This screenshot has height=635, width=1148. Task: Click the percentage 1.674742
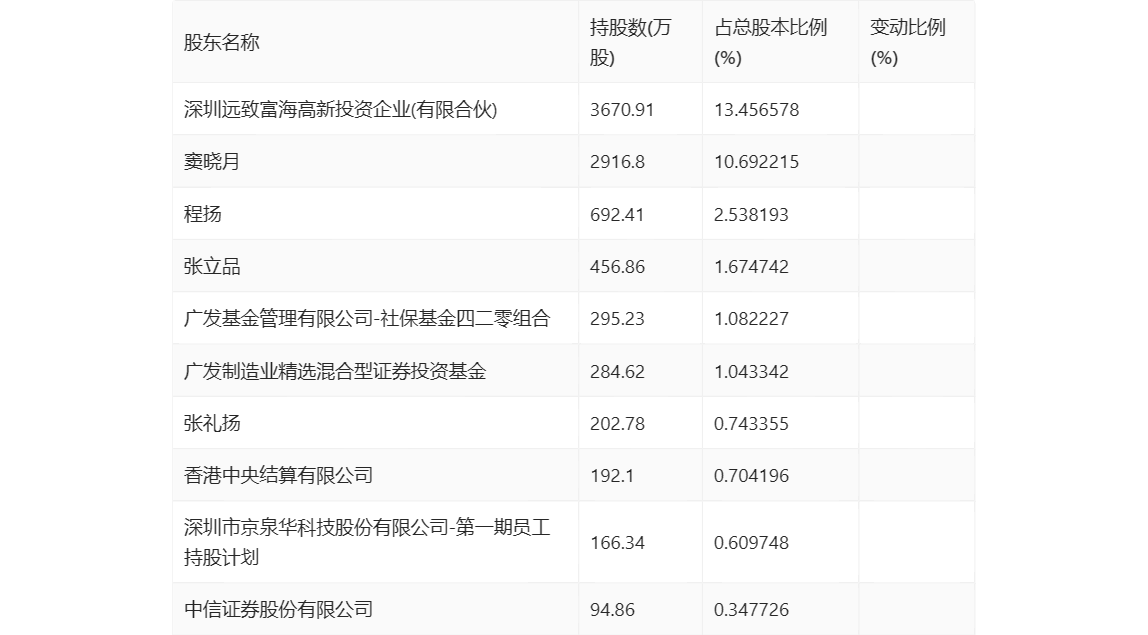point(751,267)
